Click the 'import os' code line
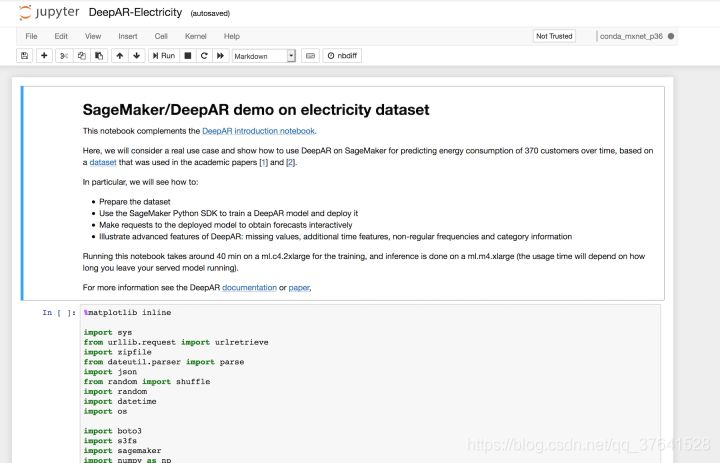The height and width of the screenshot is (463, 720). (x=105, y=411)
